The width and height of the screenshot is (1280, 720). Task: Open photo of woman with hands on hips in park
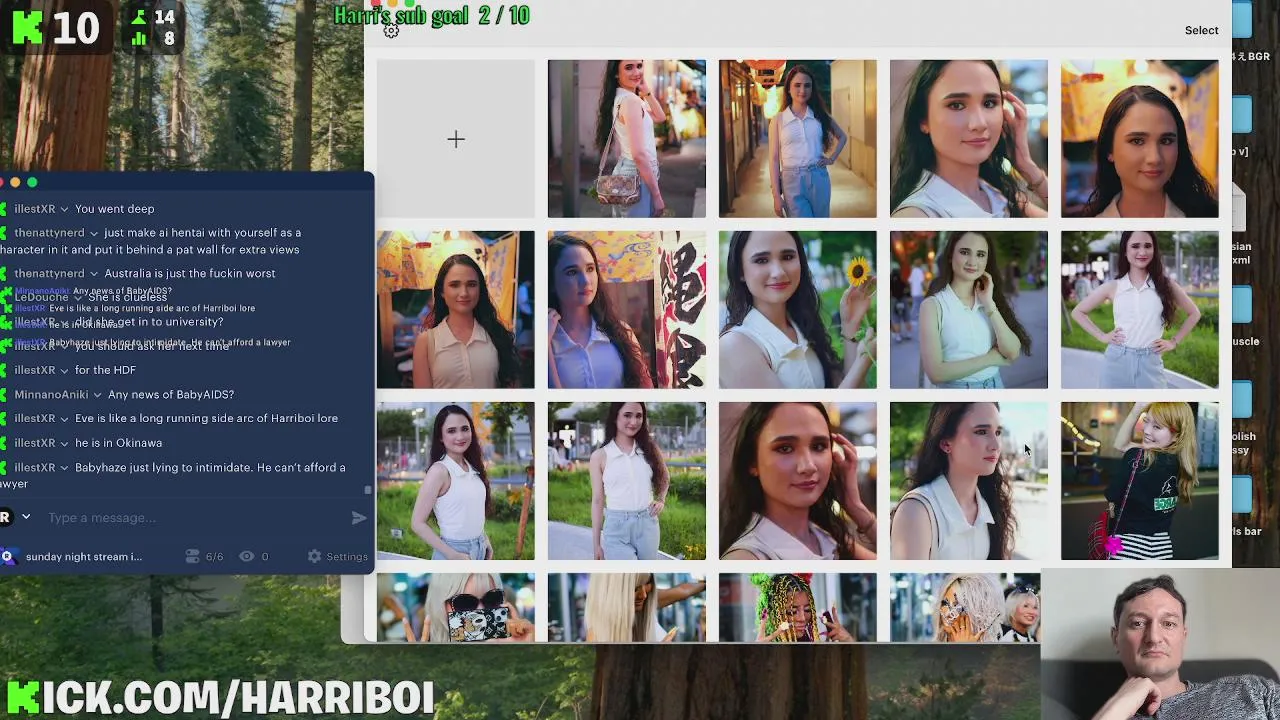[1139, 309]
